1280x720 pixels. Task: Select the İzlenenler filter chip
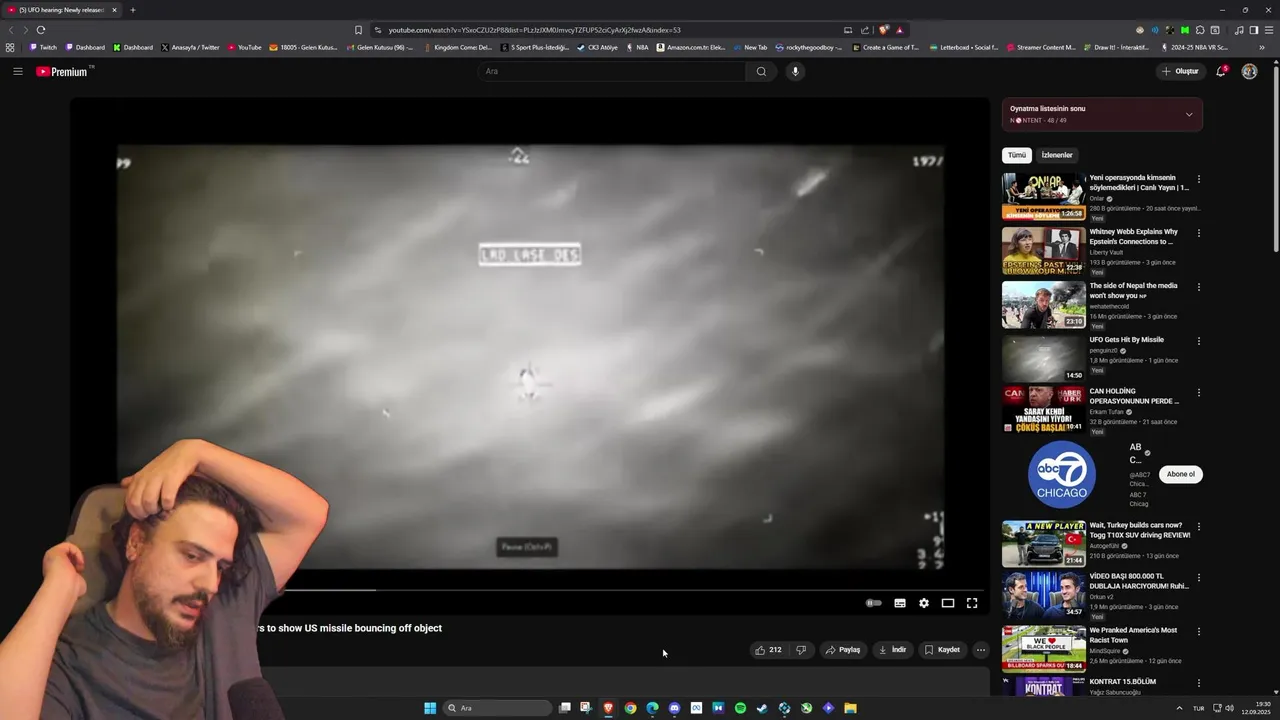1057,155
